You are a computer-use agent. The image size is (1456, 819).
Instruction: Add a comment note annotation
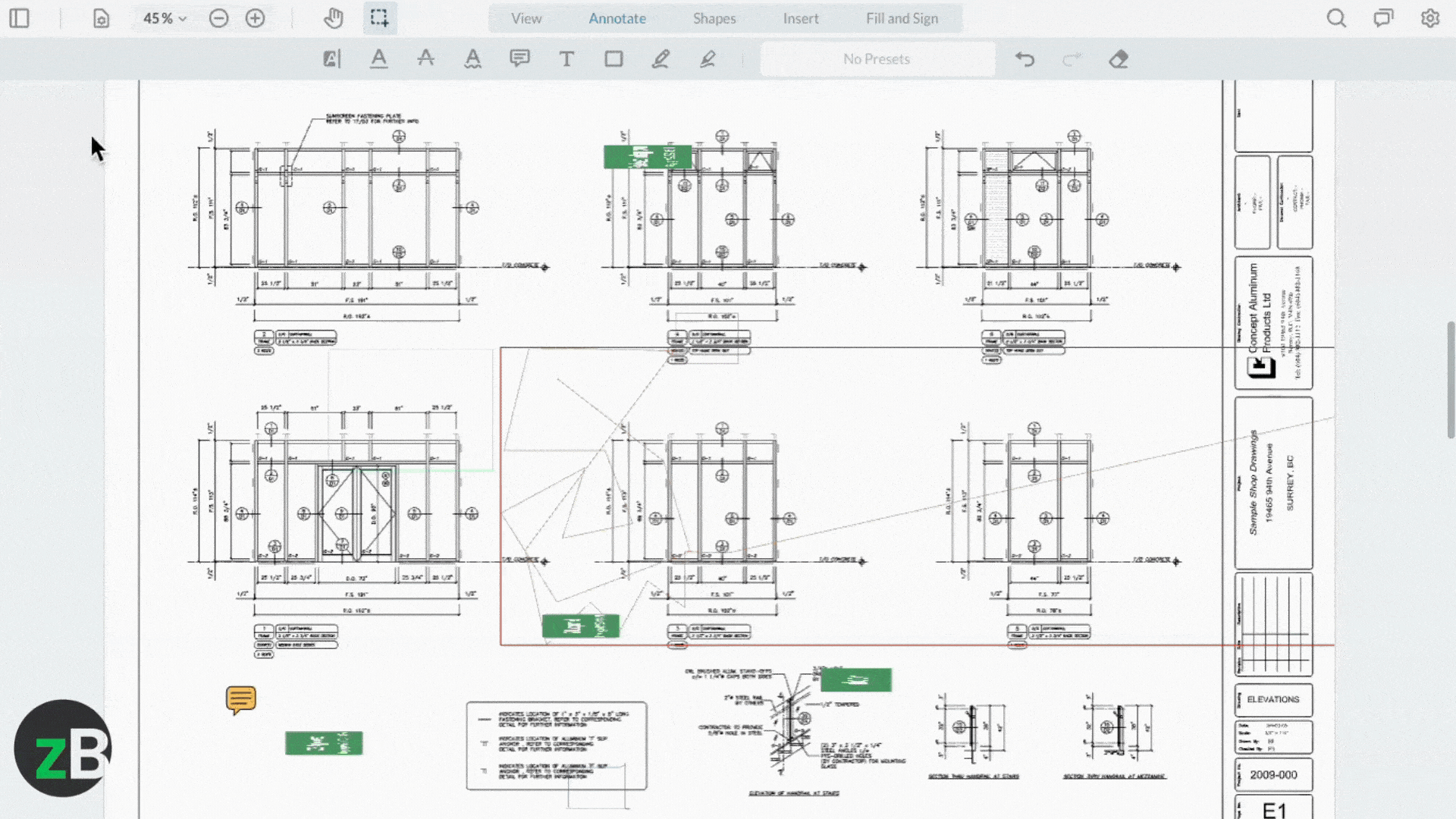(519, 58)
